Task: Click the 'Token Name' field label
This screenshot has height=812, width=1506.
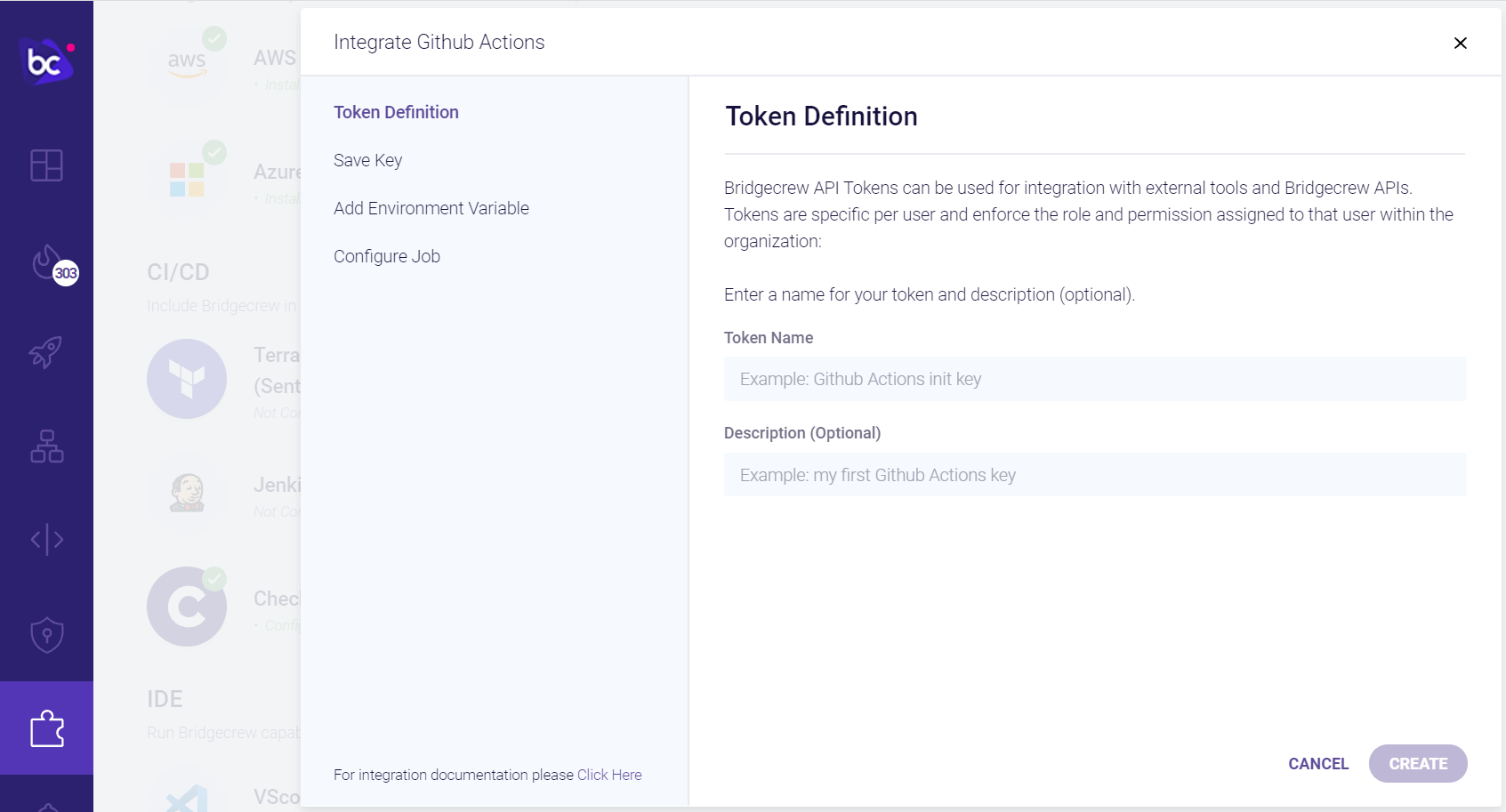Action: [x=769, y=338]
